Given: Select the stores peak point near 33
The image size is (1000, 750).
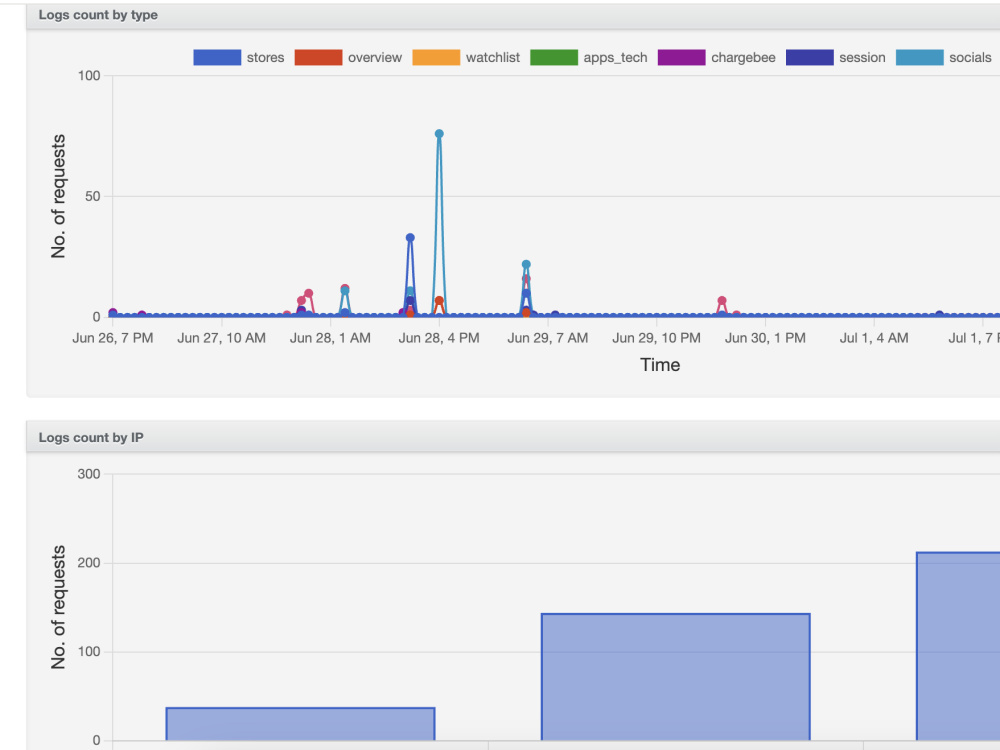Looking at the screenshot, I should 410,238.
